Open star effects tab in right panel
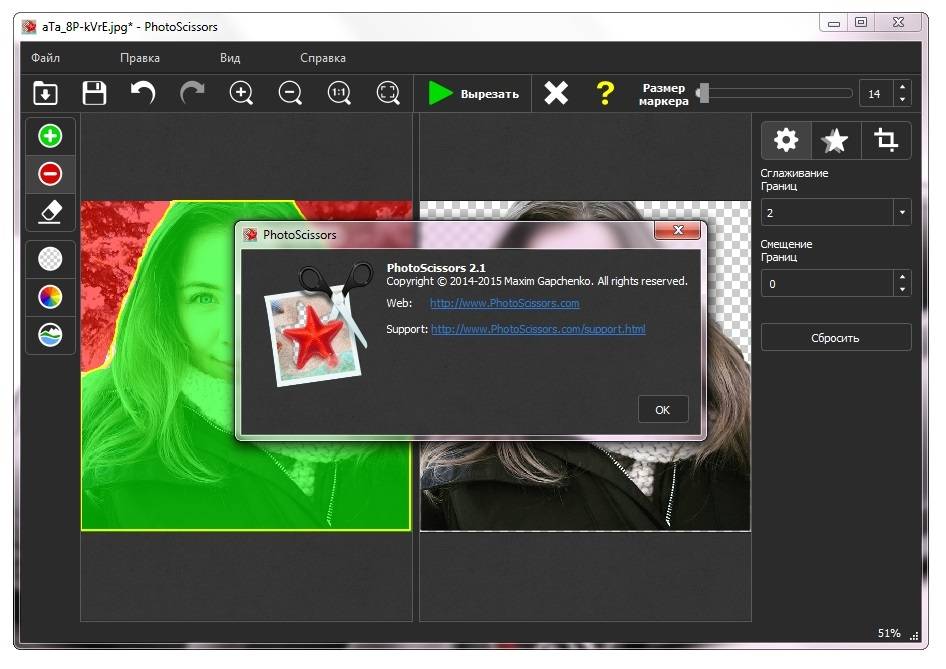Screen dimensions: 946x669 (836, 140)
